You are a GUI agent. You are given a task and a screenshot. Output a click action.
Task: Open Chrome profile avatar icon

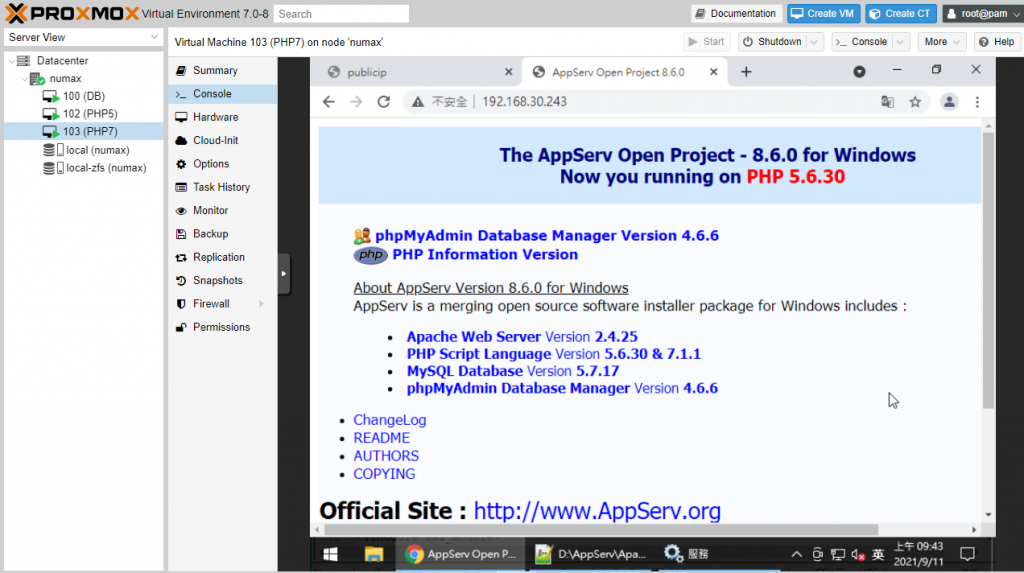[x=949, y=102]
